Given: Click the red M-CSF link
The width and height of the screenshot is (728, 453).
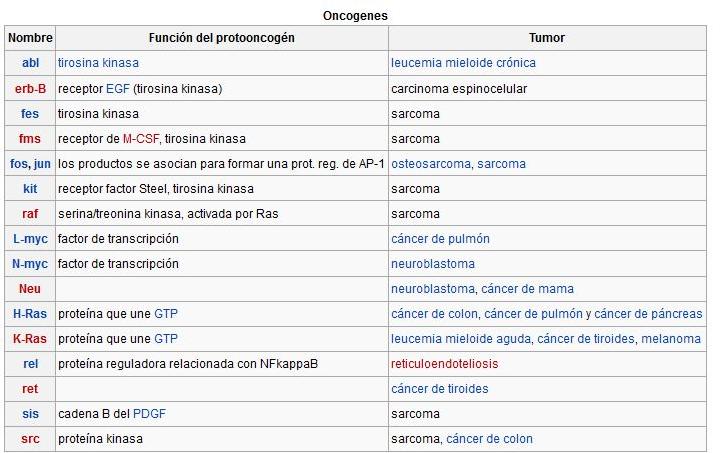Looking at the screenshot, I should [141, 139].
